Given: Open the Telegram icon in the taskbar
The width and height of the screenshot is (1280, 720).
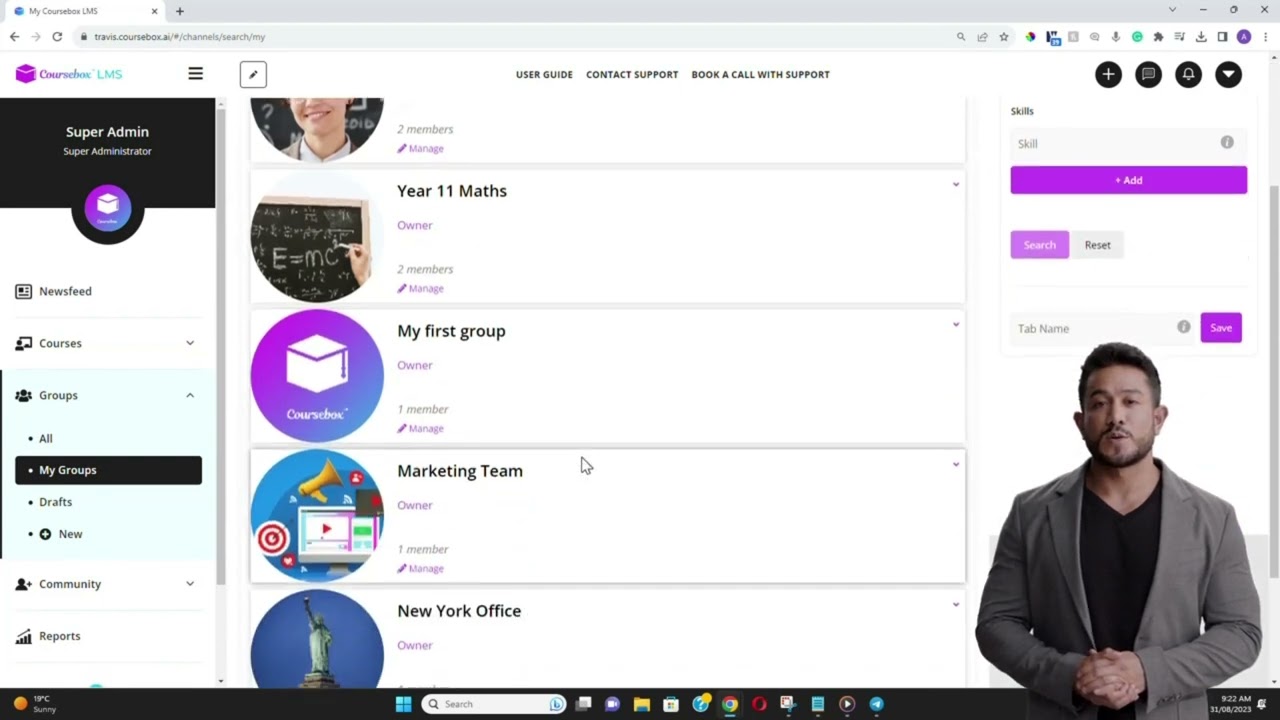Looking at the screenshot, I should (x=876, y=704).
